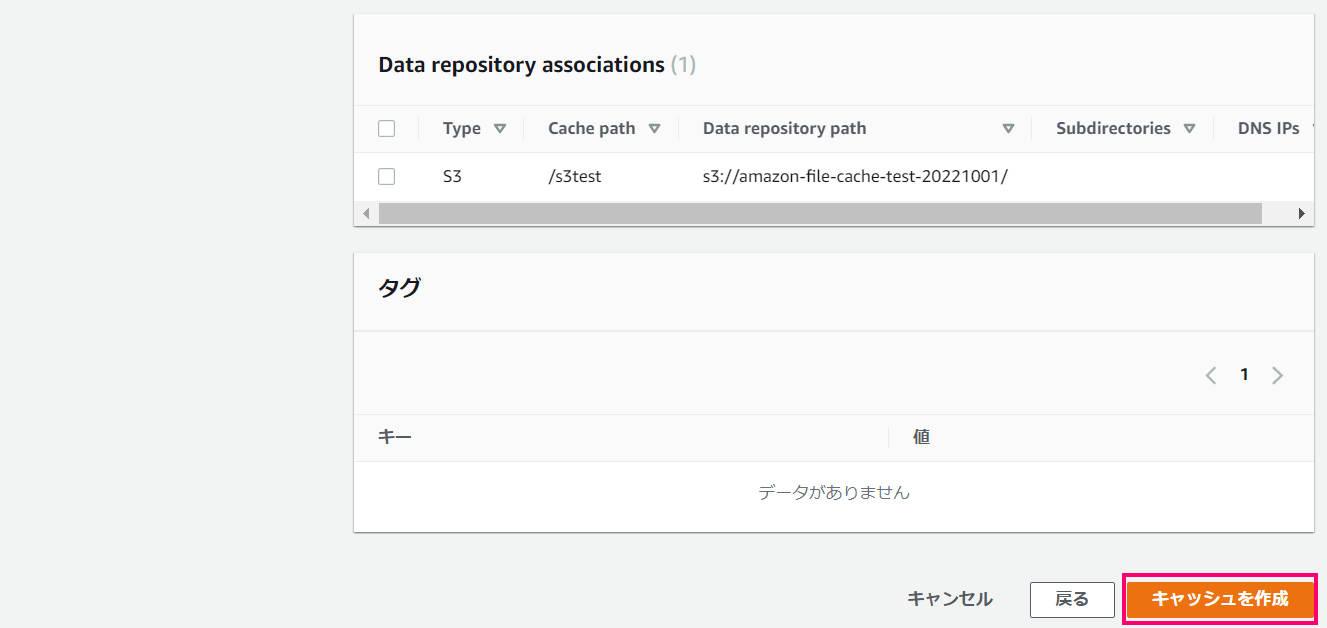Click horizontal scrollbar right arrow
The width and height of the screenshot is (1327, 628).
pos(1302,213)
